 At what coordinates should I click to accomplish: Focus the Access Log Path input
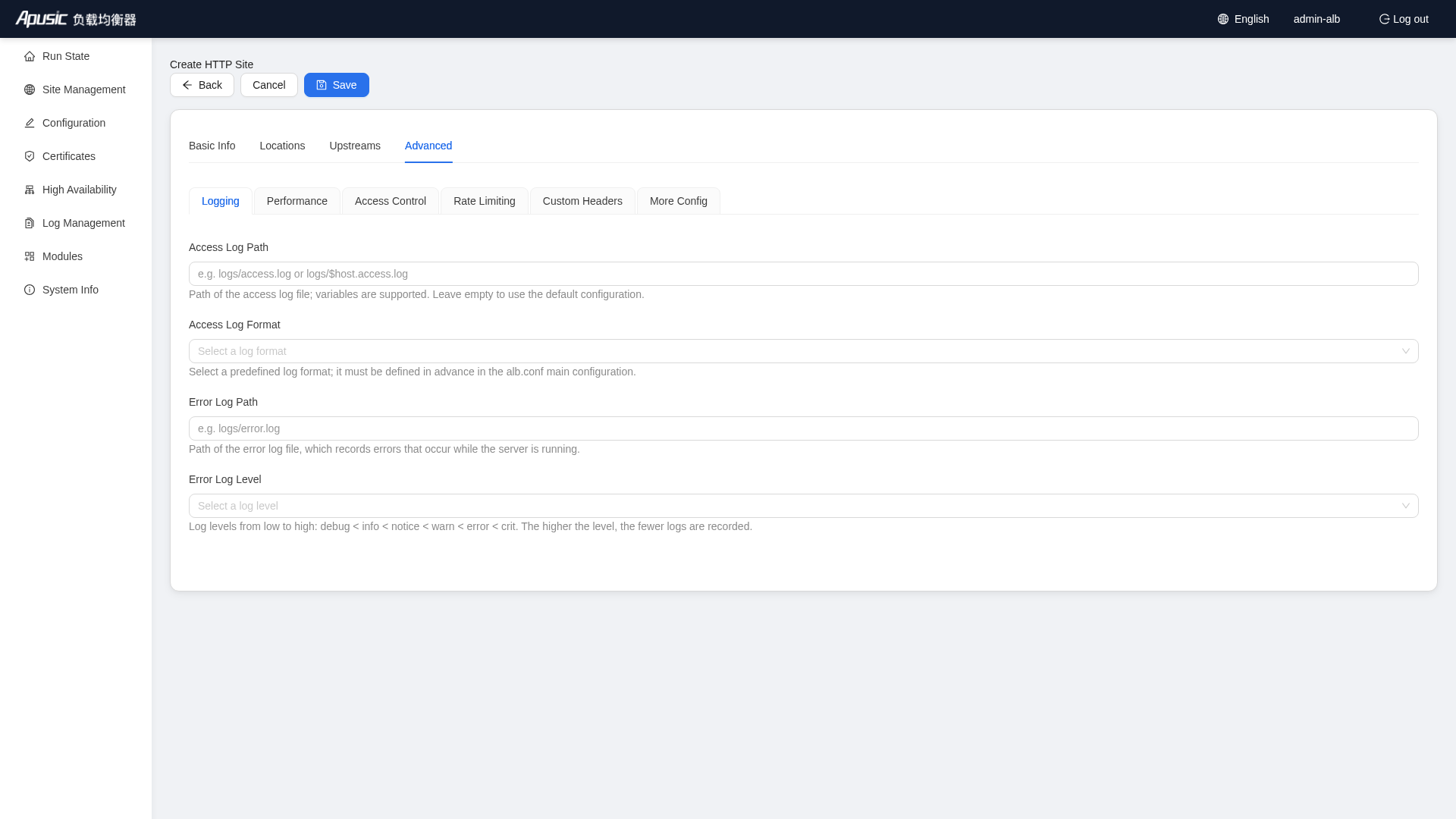pyautogui.click(x=803, y=274)
